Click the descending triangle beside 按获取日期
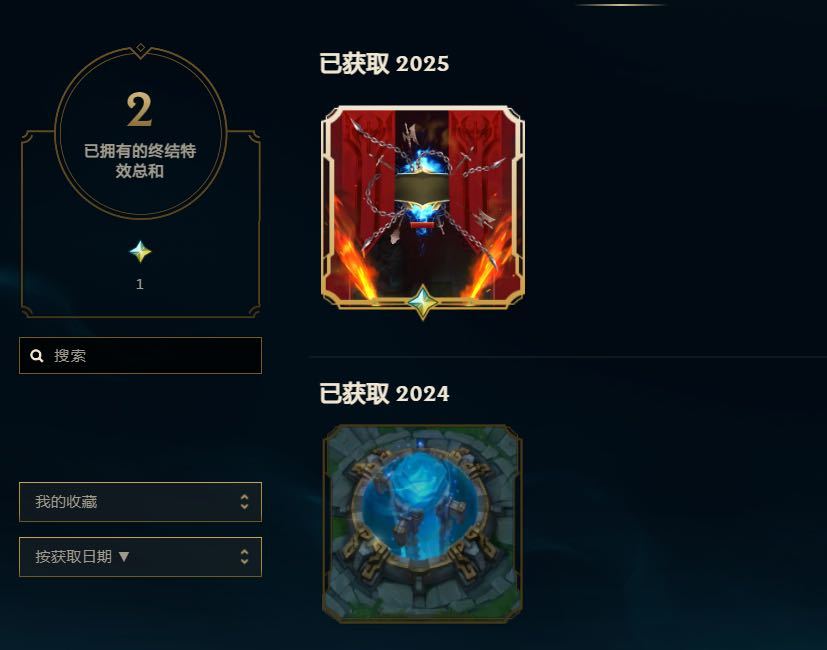The width and height of the screenshot is (827, 650). [123, 556]
